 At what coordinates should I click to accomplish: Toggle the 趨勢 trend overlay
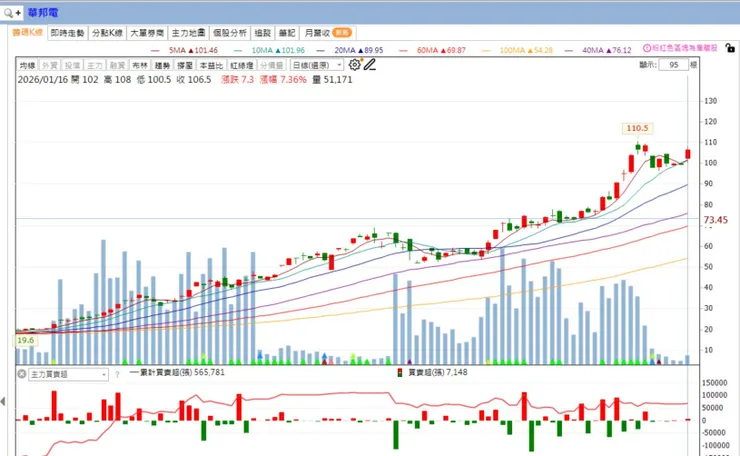[162, 65]
